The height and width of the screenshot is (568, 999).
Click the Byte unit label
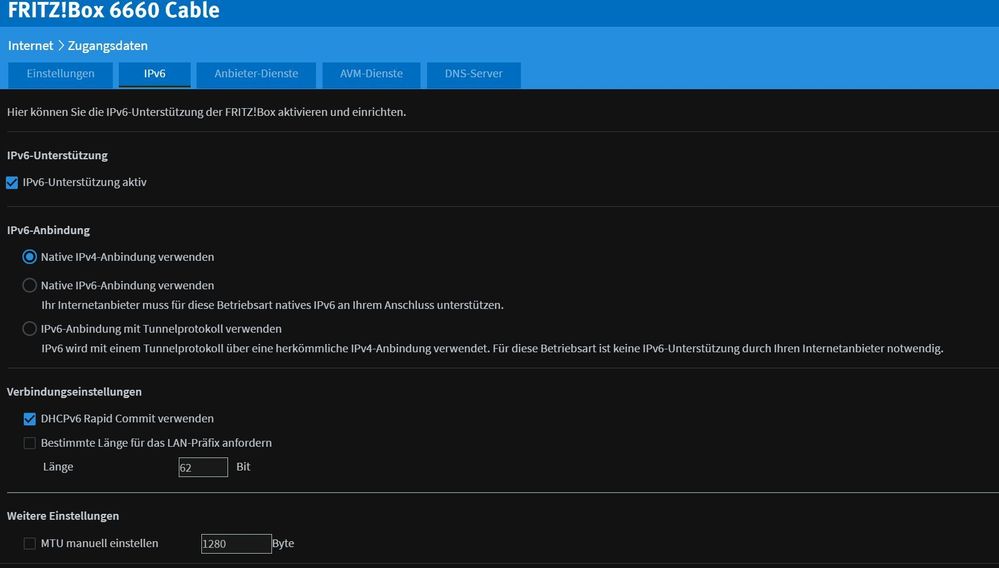[x=284, y=544]
